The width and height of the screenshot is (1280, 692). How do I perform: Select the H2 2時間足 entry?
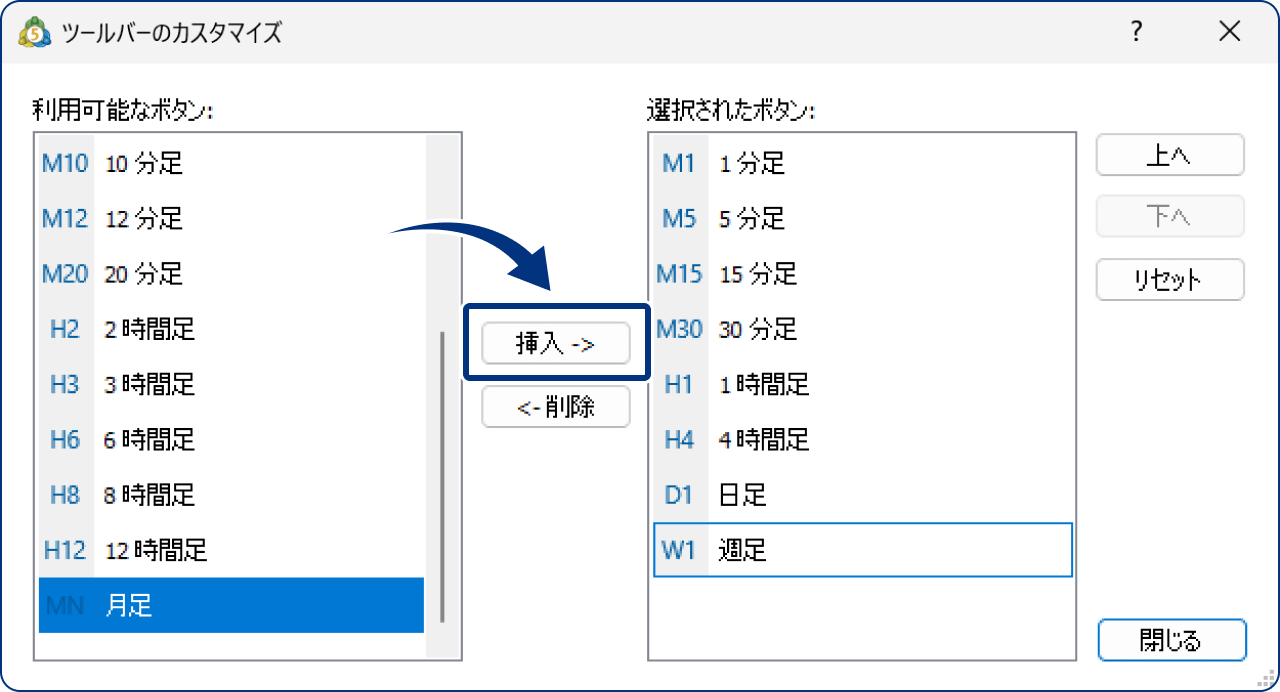[200, 329]
